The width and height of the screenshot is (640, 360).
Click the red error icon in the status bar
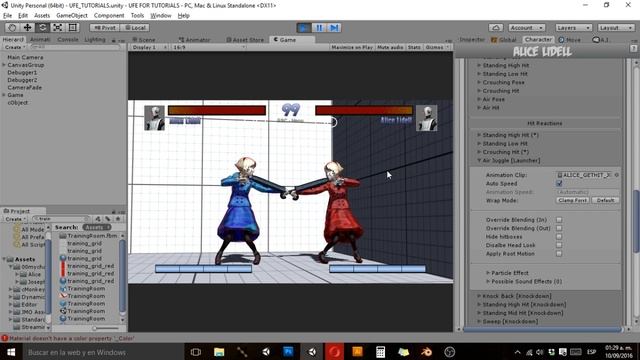coord(4,338)
